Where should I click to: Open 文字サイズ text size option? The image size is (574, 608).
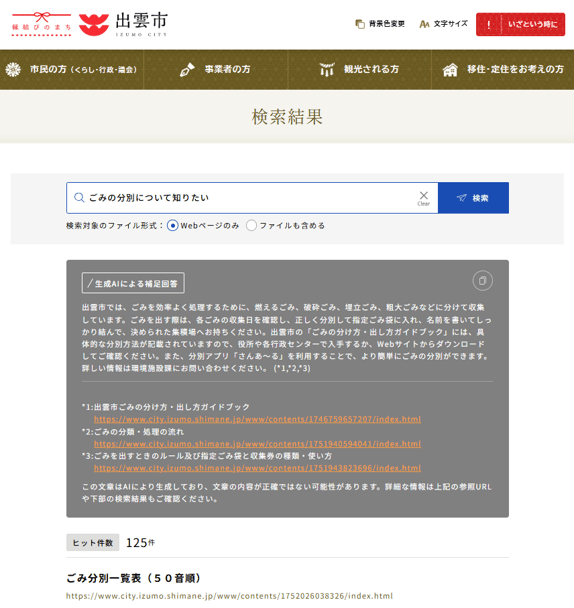click(443, 24)
